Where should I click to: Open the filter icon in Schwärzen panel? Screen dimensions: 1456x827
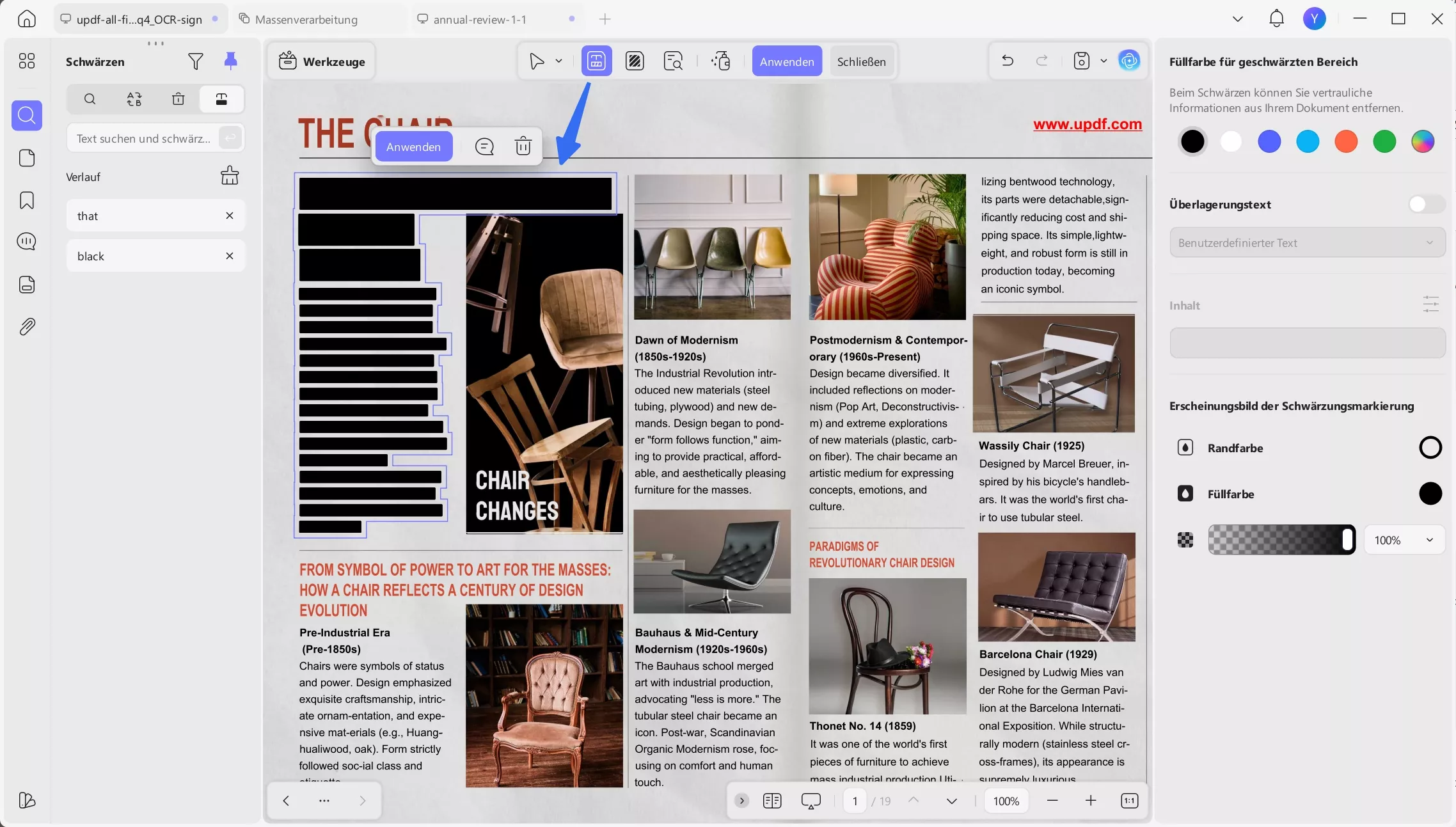tap(196, 61)
